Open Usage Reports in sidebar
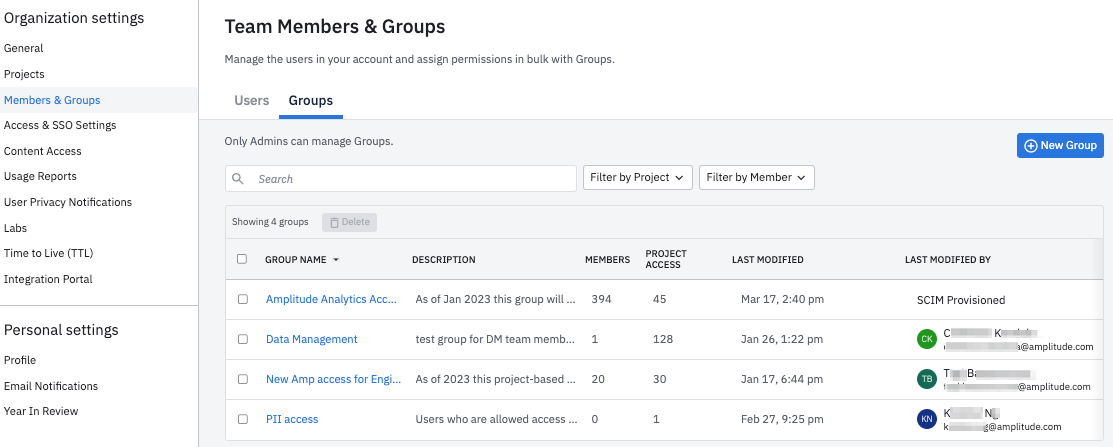1113x447 pixels. 40,176
